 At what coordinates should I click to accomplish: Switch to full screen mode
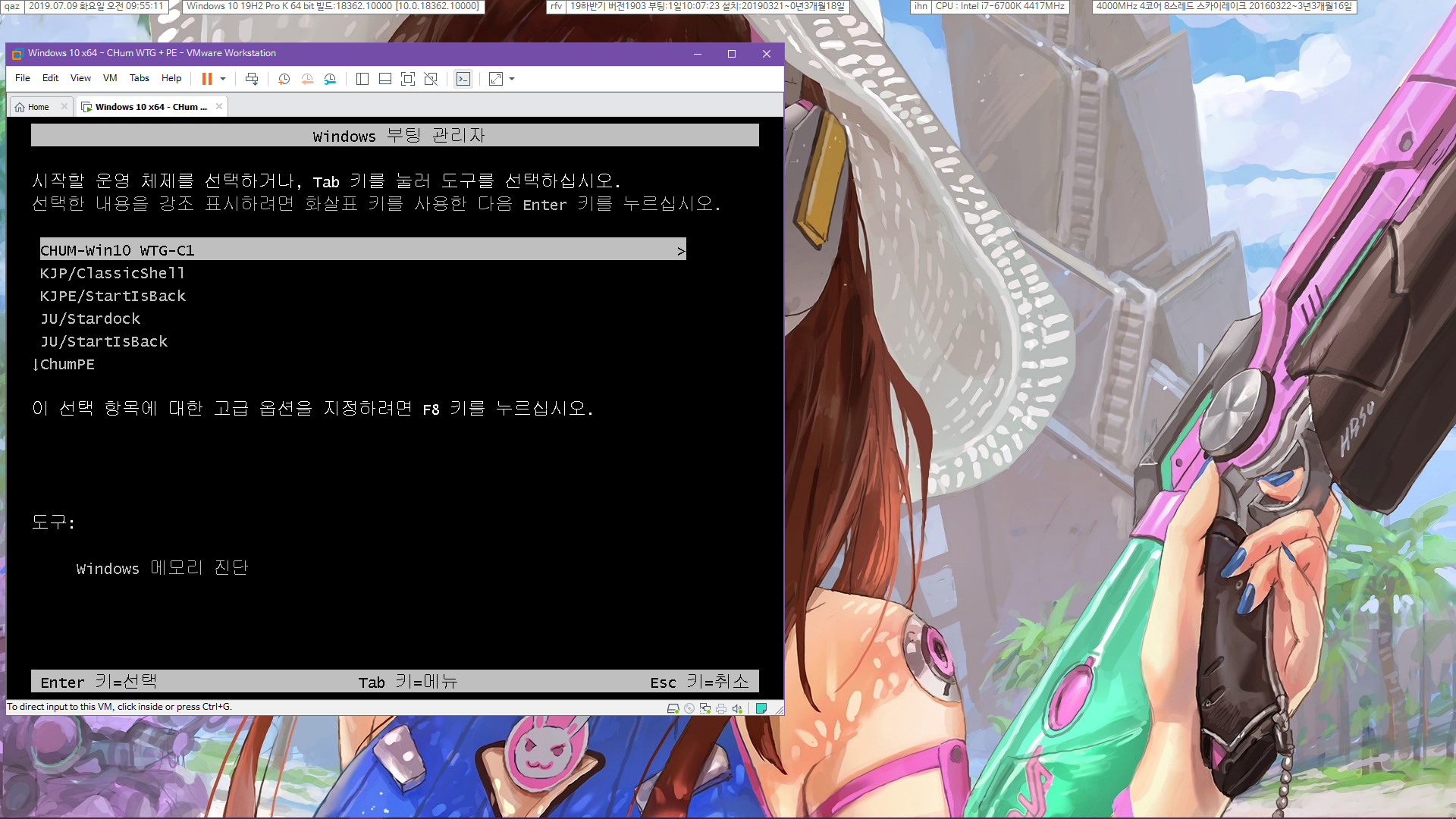coord(408,79)
